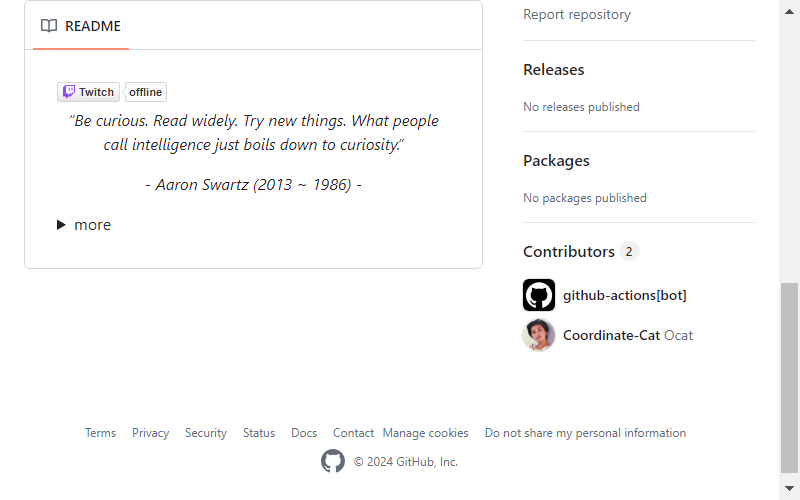Click the GitHub logo in footer
800x500 pixels.
point(333,461)
